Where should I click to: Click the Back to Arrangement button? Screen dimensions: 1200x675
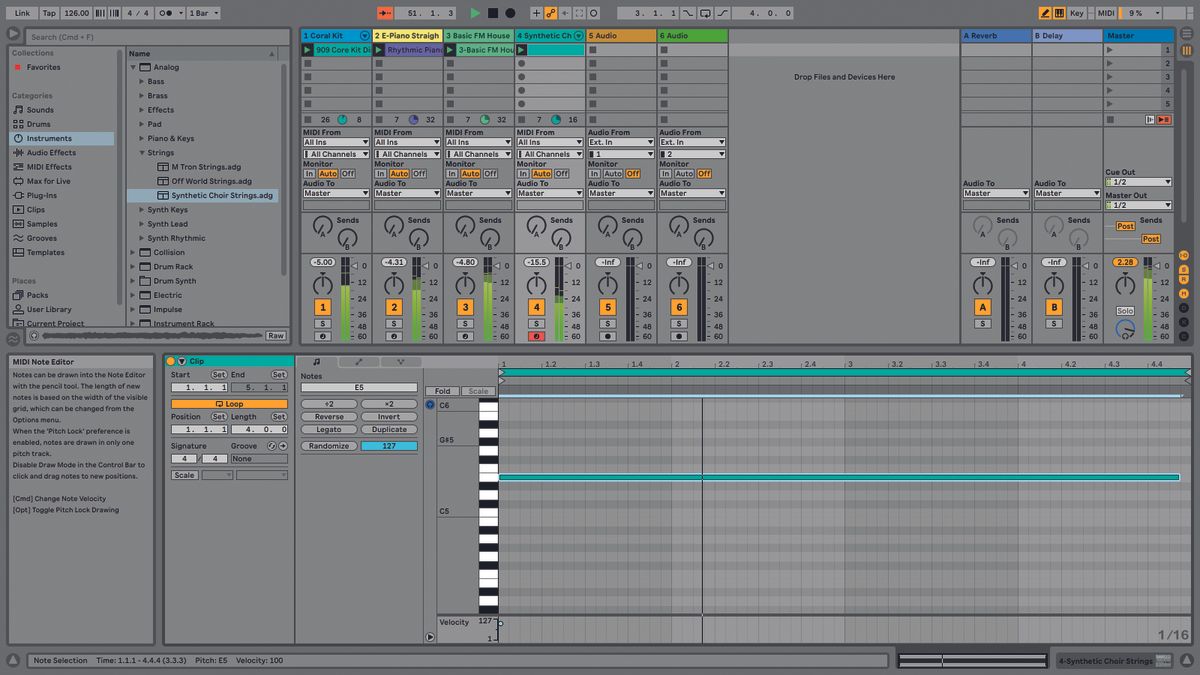coord(1163,119)
